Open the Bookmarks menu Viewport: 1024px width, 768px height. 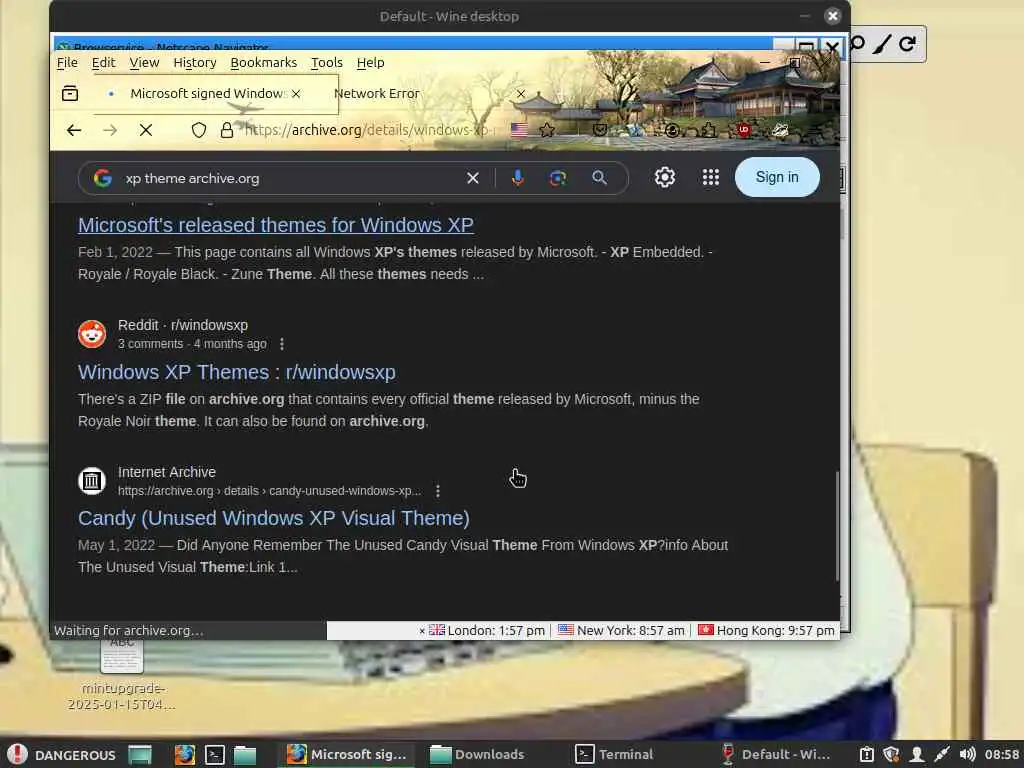coord(264,63)
